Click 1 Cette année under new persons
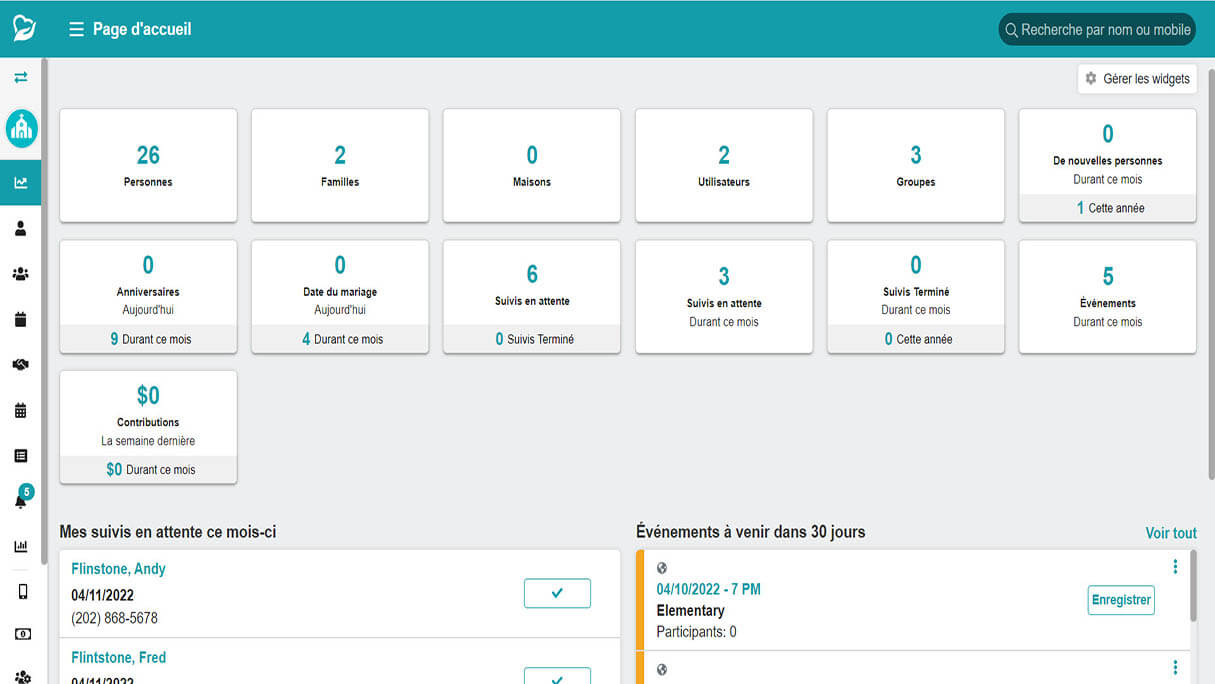Image resolution: width=1215 pixels, height=684 pixels. [1108, 208]
